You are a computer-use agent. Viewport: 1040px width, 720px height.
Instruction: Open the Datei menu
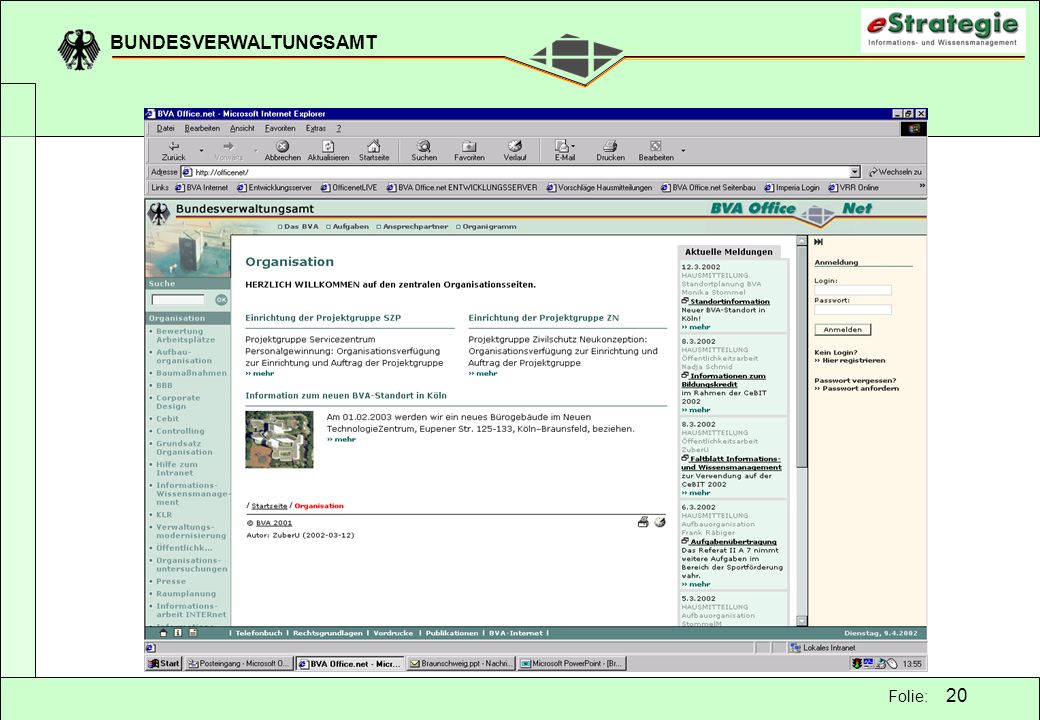(x=165, y=129)
